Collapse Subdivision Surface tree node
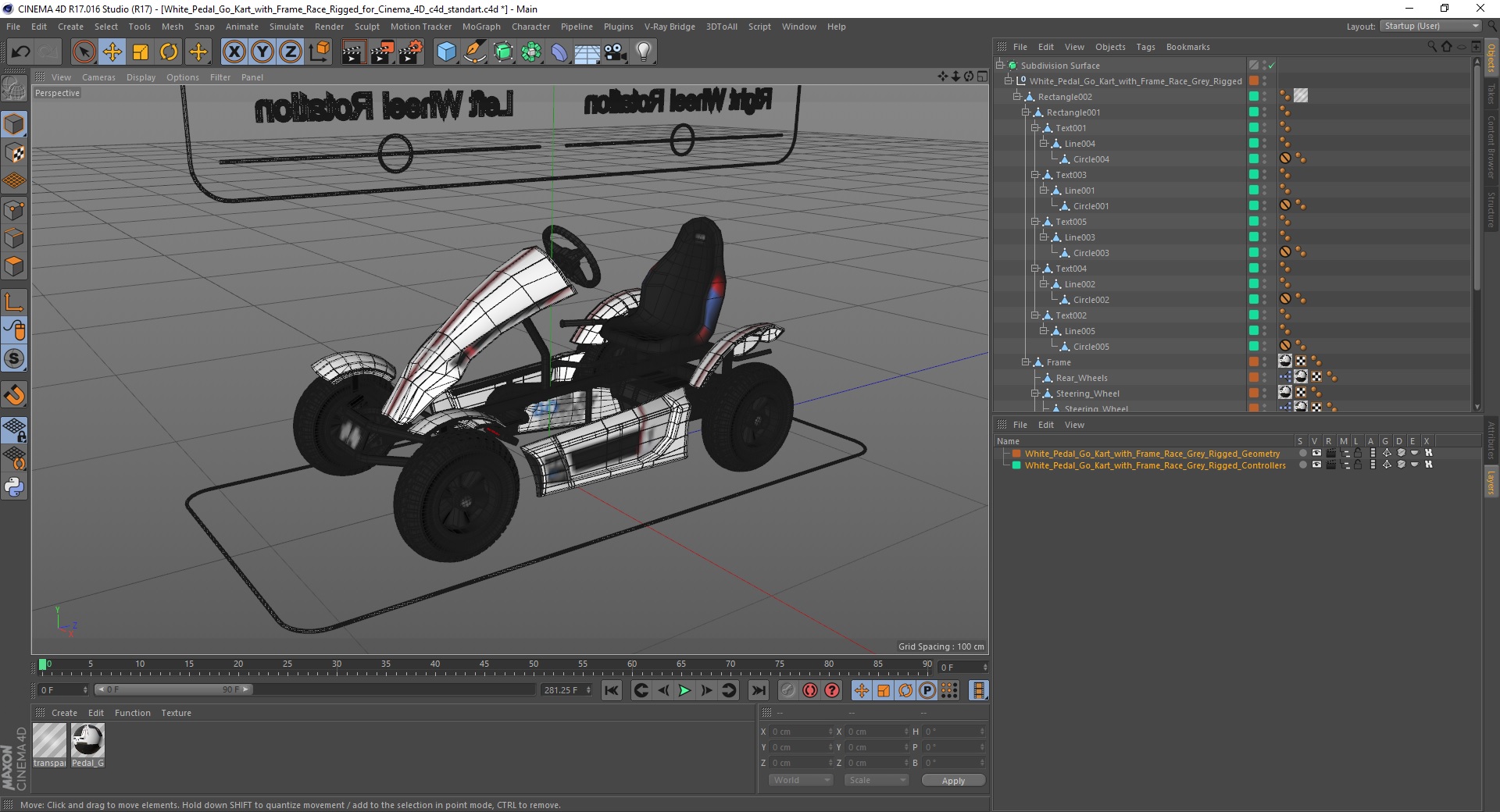This screenshot has width=1500, height=812. (999, 66)
